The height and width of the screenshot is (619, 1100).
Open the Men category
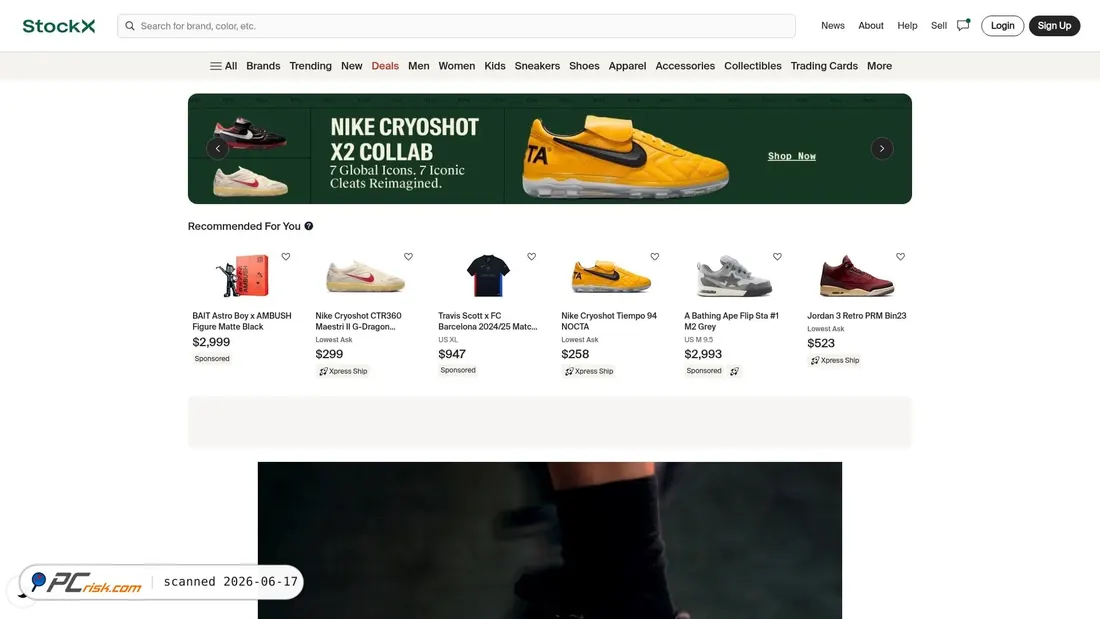(x=419, y=66)
